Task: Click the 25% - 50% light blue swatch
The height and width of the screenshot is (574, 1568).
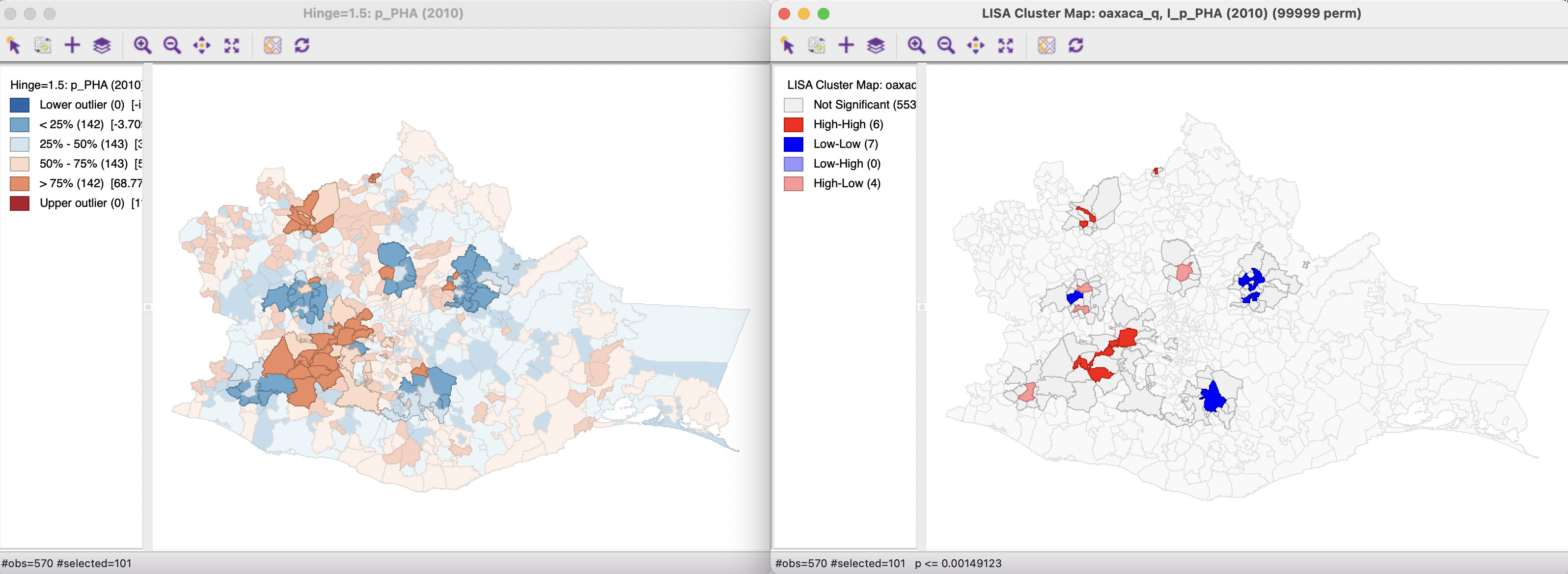Action: point(20,144)
